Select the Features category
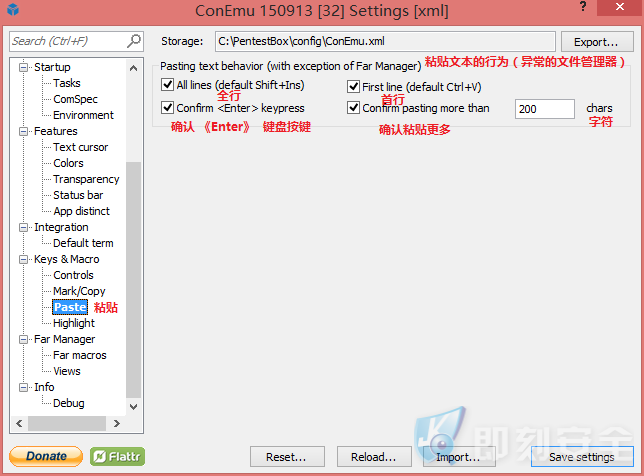Screen dimensions: 644x476 [x=55, y=131]
